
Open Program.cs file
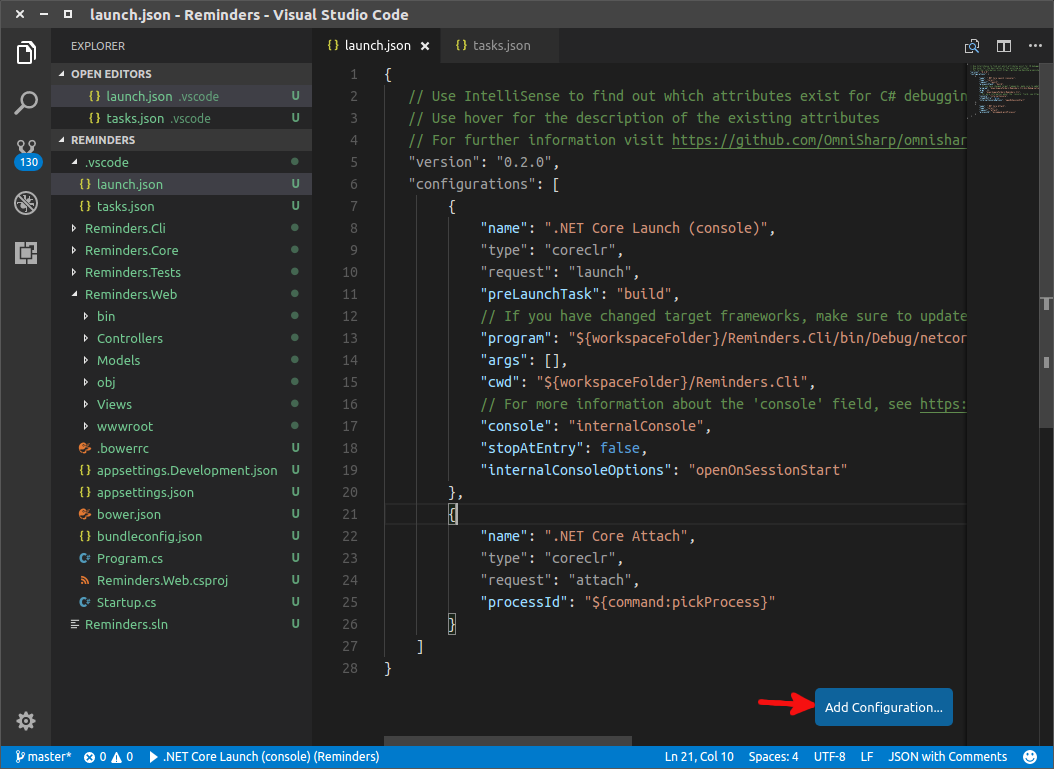(181, 558)
